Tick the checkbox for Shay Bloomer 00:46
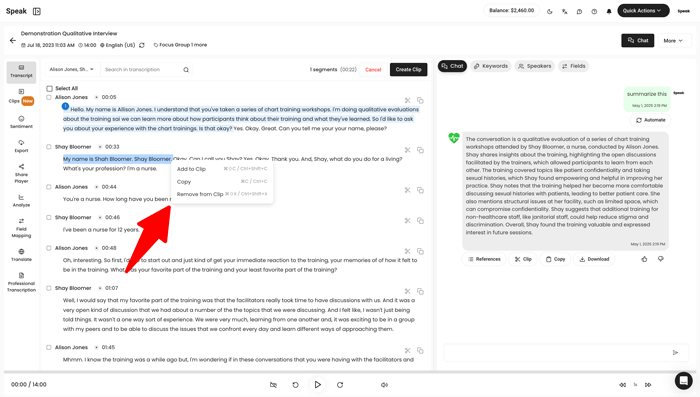 pos(49,217)
